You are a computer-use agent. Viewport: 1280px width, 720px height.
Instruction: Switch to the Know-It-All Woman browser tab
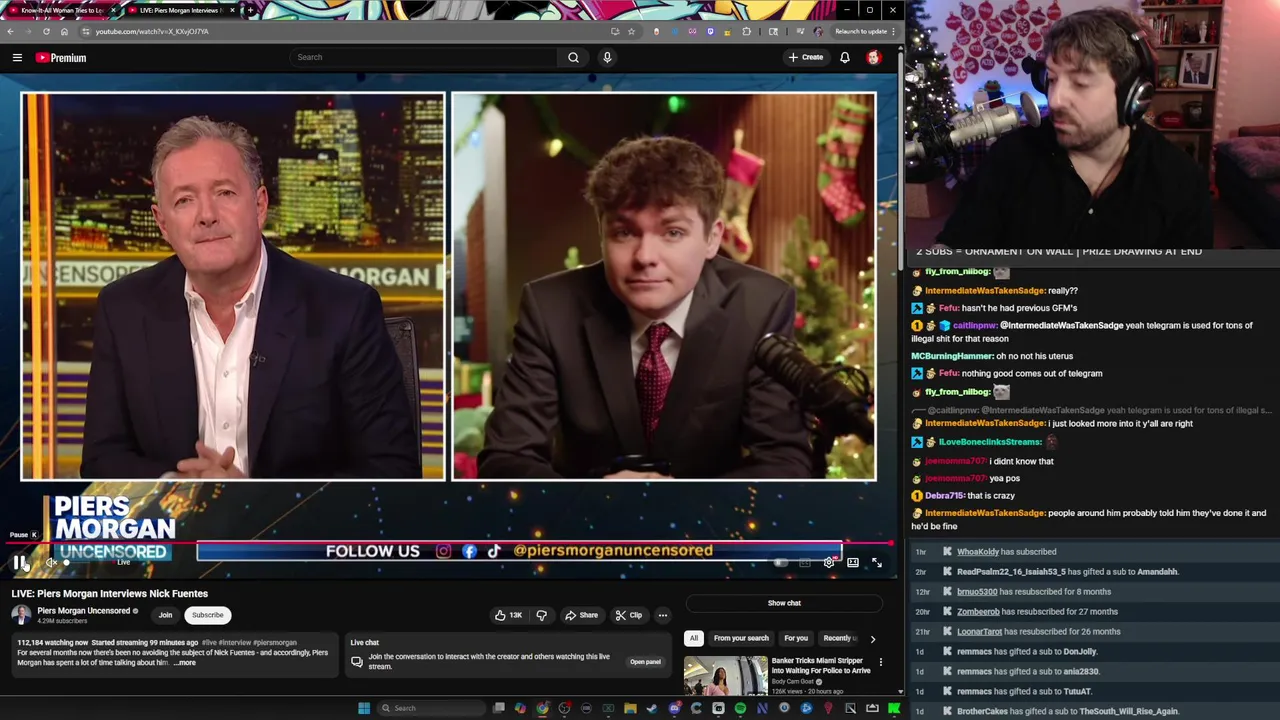60,10
